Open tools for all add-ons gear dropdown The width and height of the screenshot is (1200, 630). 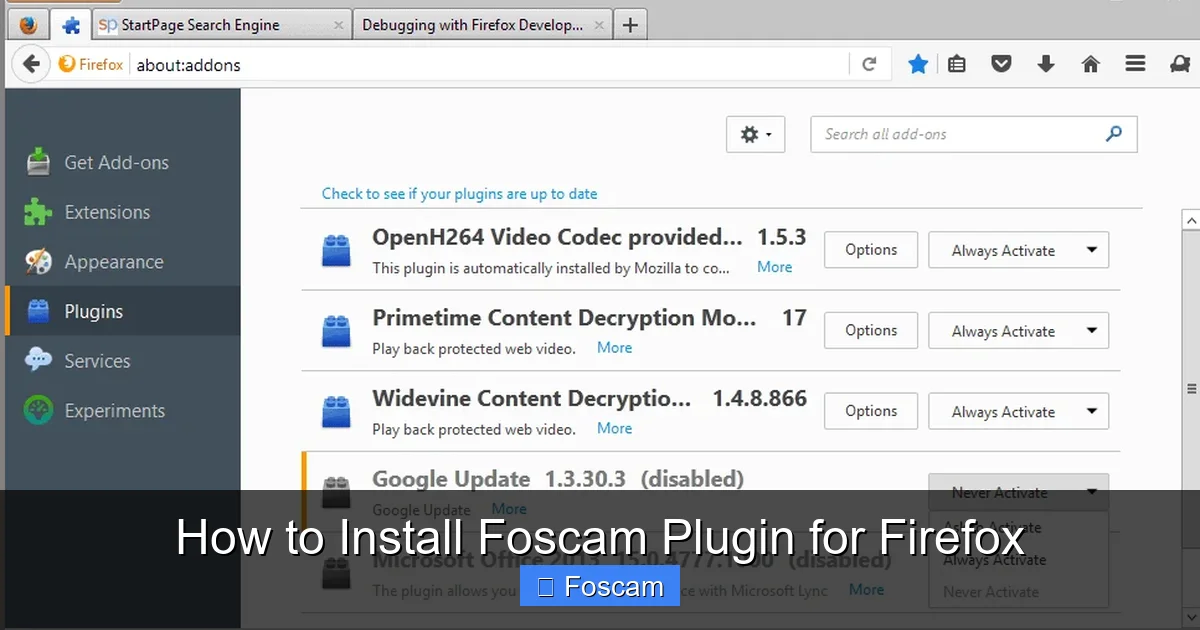click(x=755, y=134)
